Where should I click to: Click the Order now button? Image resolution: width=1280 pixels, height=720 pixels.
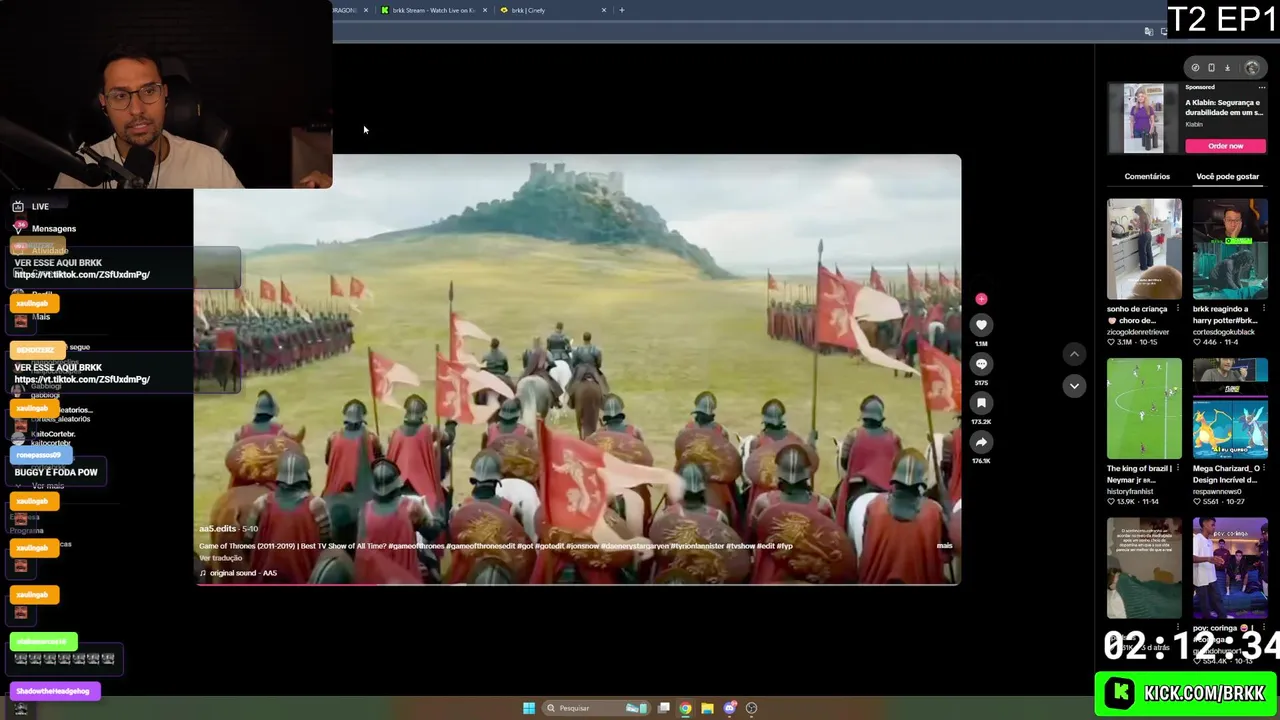[x=1225, y=146]
